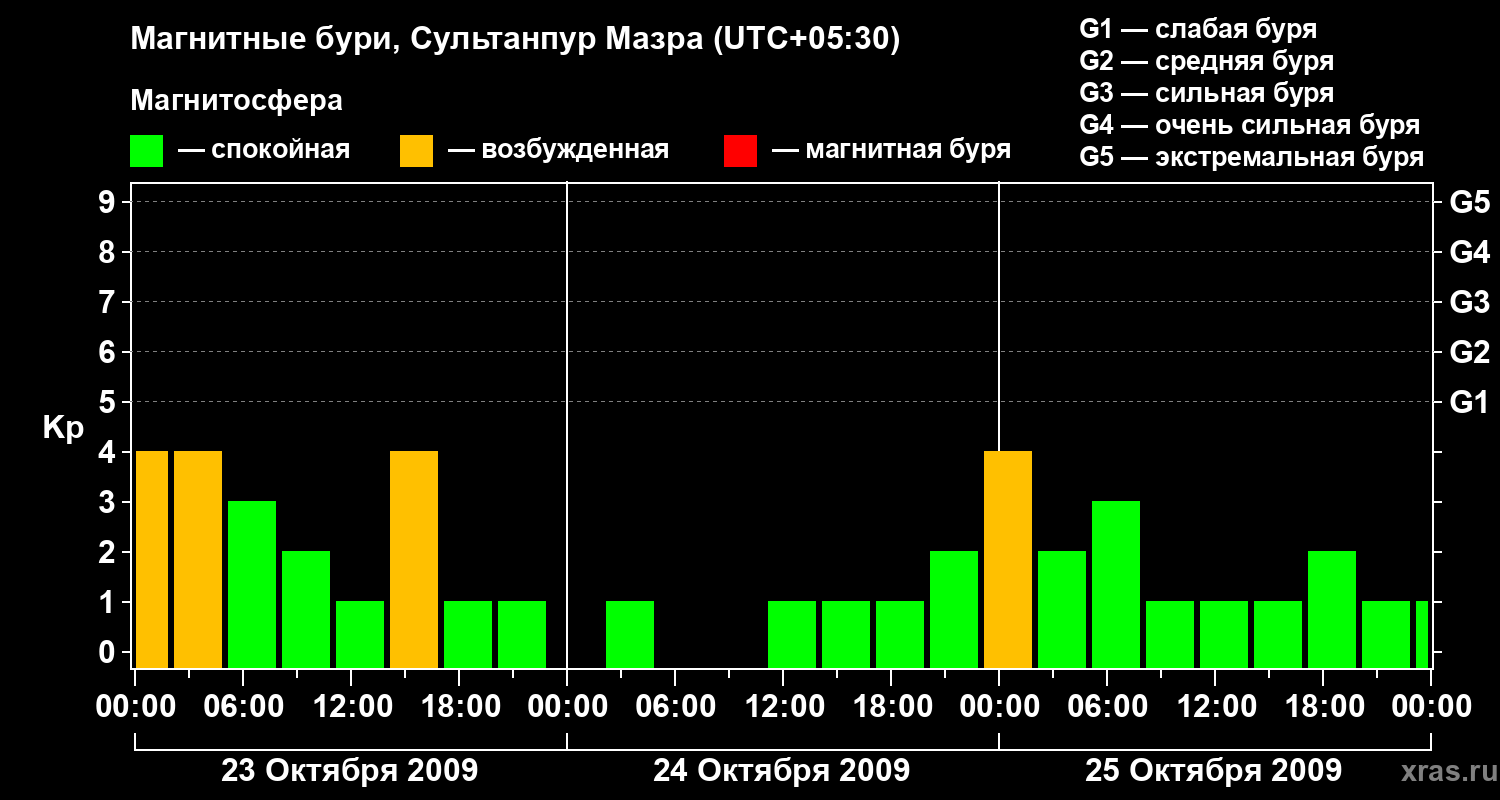Click the 'Магнитосфера' heading

(236, 101)
